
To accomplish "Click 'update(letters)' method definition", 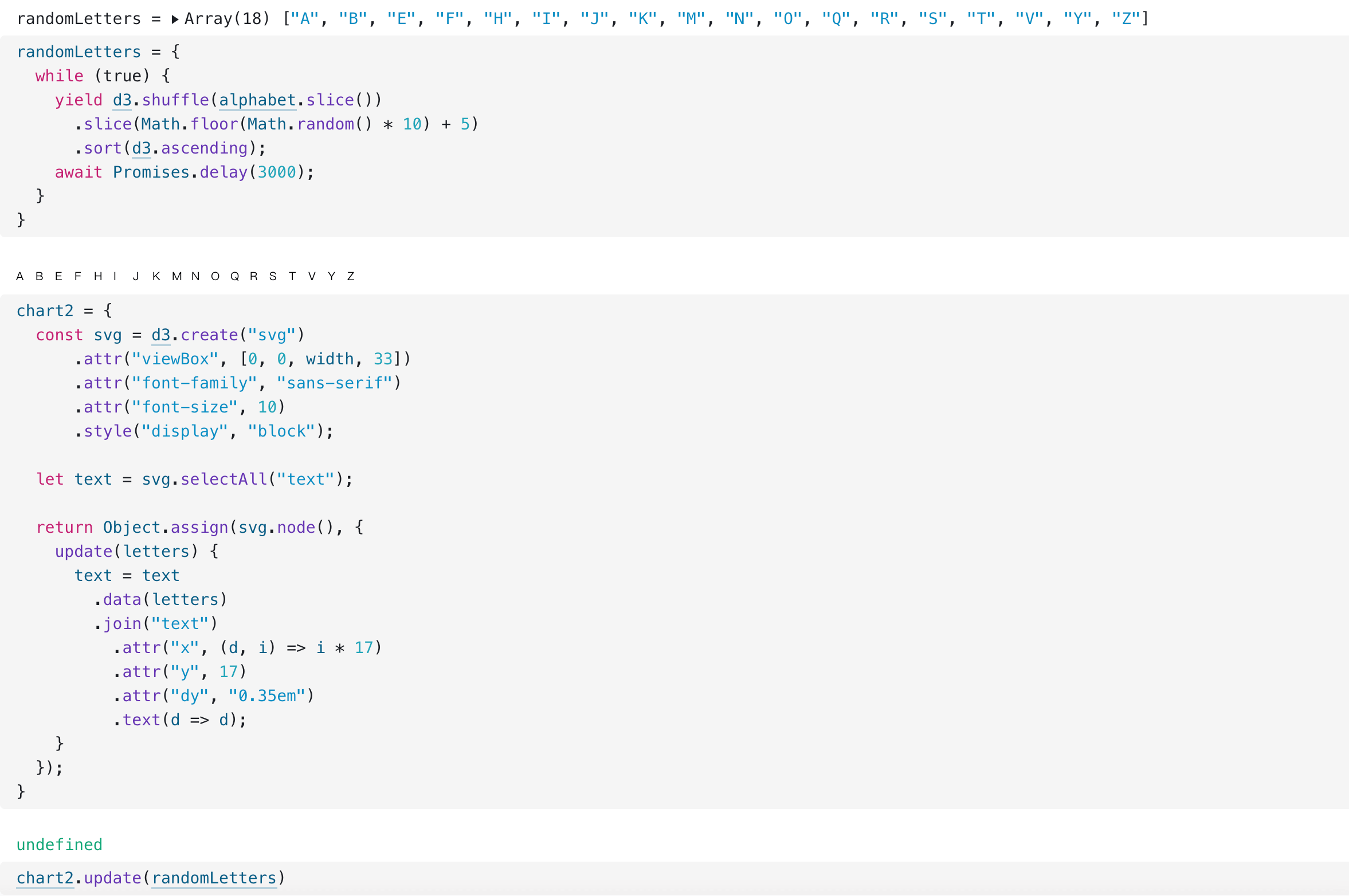I will click(x=127, y=552).
